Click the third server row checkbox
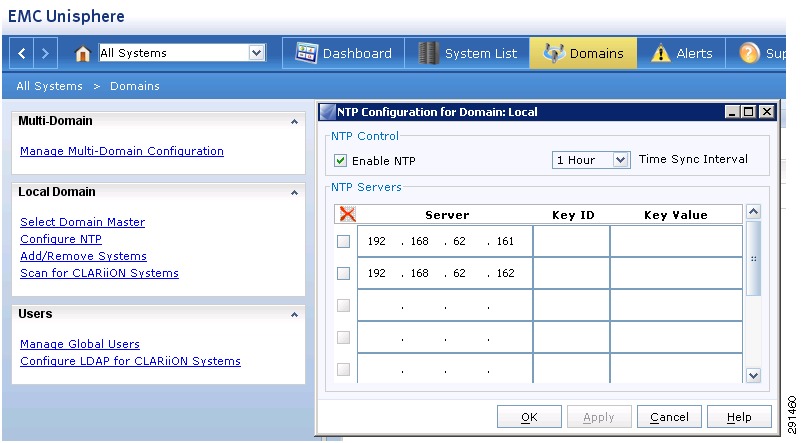The width and height of the screenshot is (802, 443). pyautogui.click(x=343, y=305)
